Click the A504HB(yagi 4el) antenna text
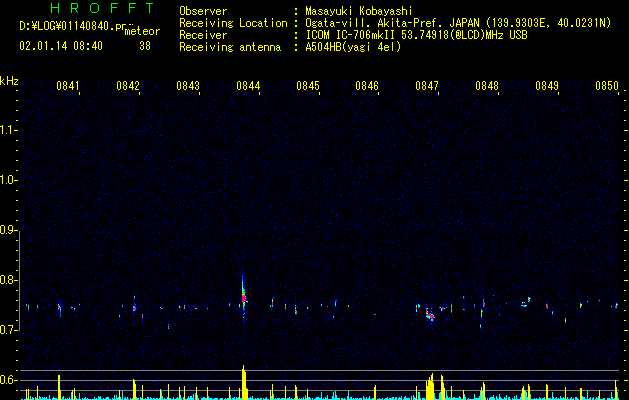 point(353,47)
